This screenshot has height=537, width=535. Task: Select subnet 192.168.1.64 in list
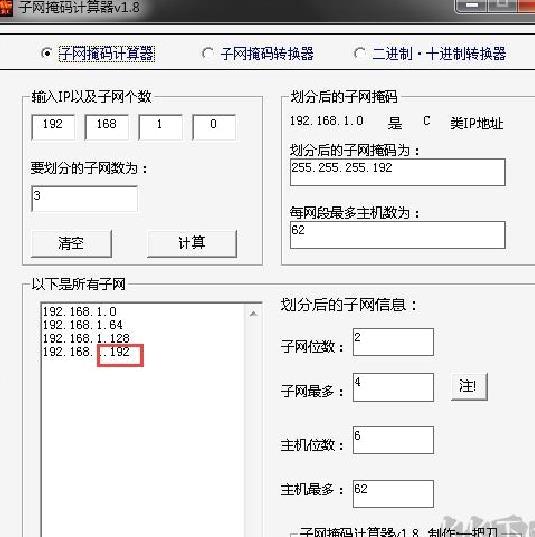(83, 325)
